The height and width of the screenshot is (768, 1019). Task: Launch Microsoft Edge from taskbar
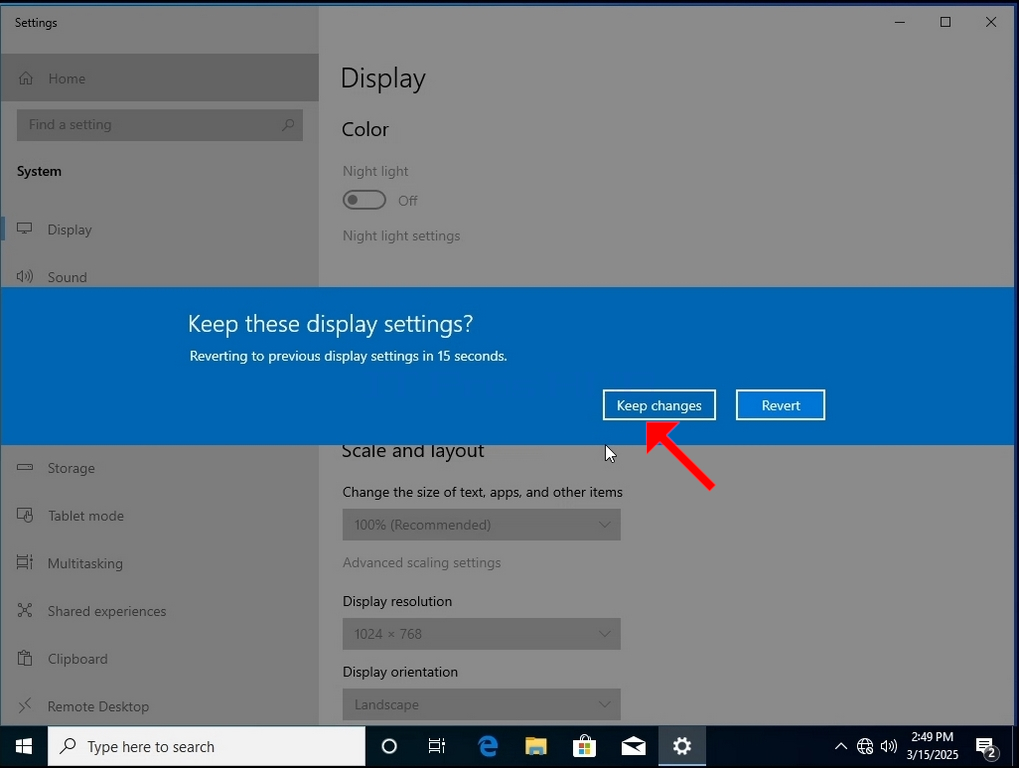click(487, 747)
